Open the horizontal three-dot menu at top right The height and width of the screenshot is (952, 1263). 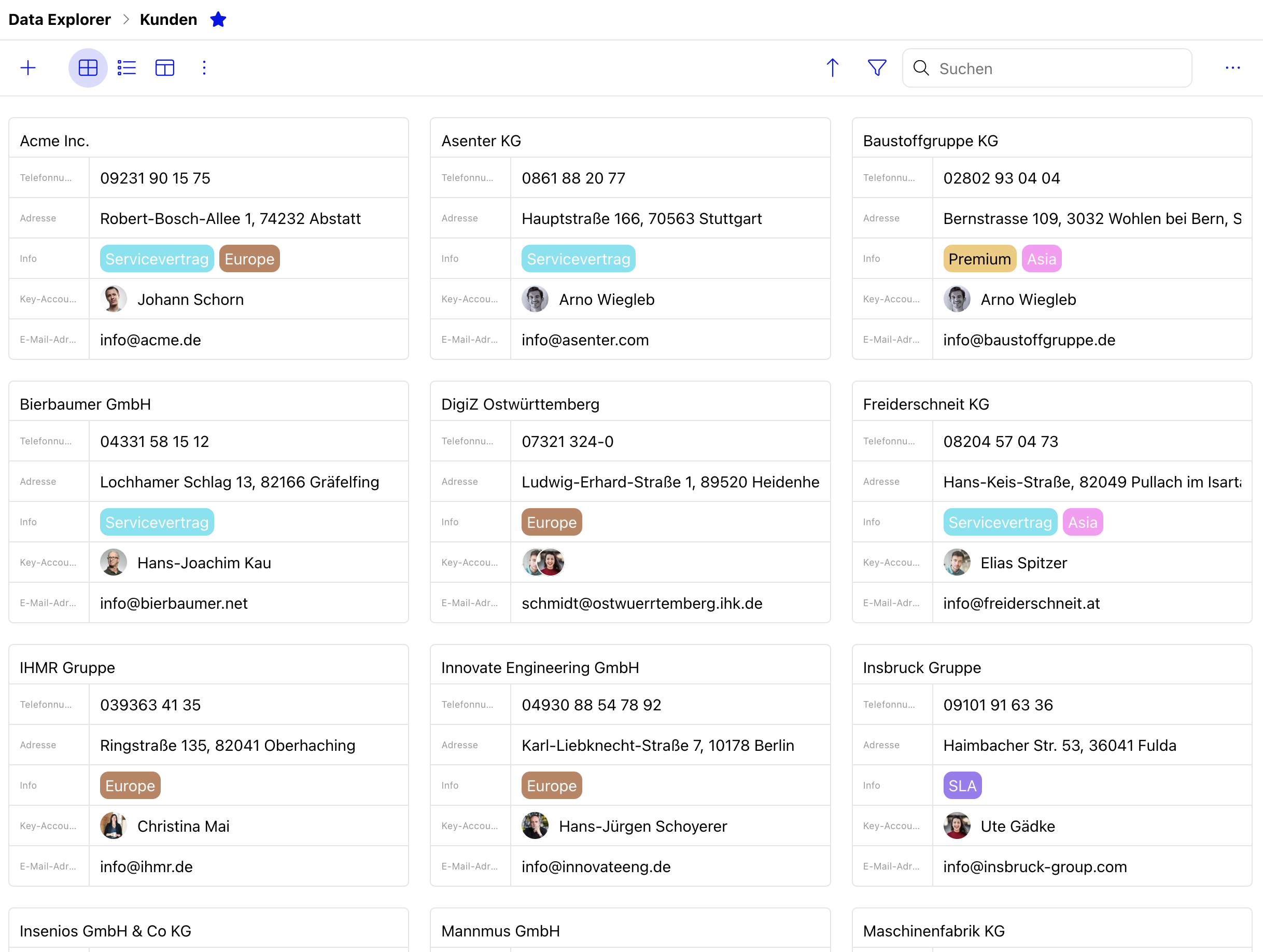(1232, 68)
